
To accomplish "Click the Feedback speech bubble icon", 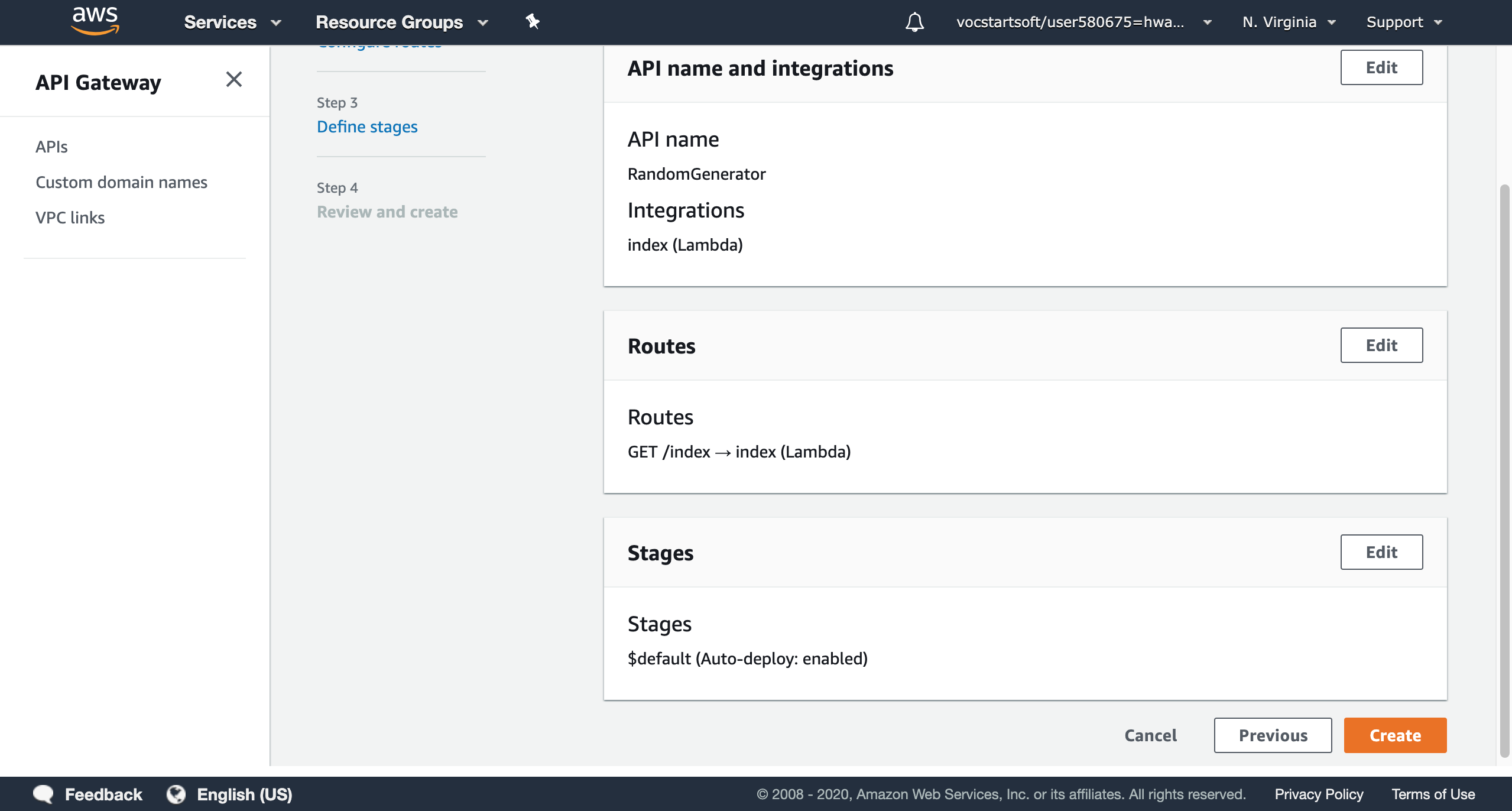I will pyautogui.click(x=43, y=794).
